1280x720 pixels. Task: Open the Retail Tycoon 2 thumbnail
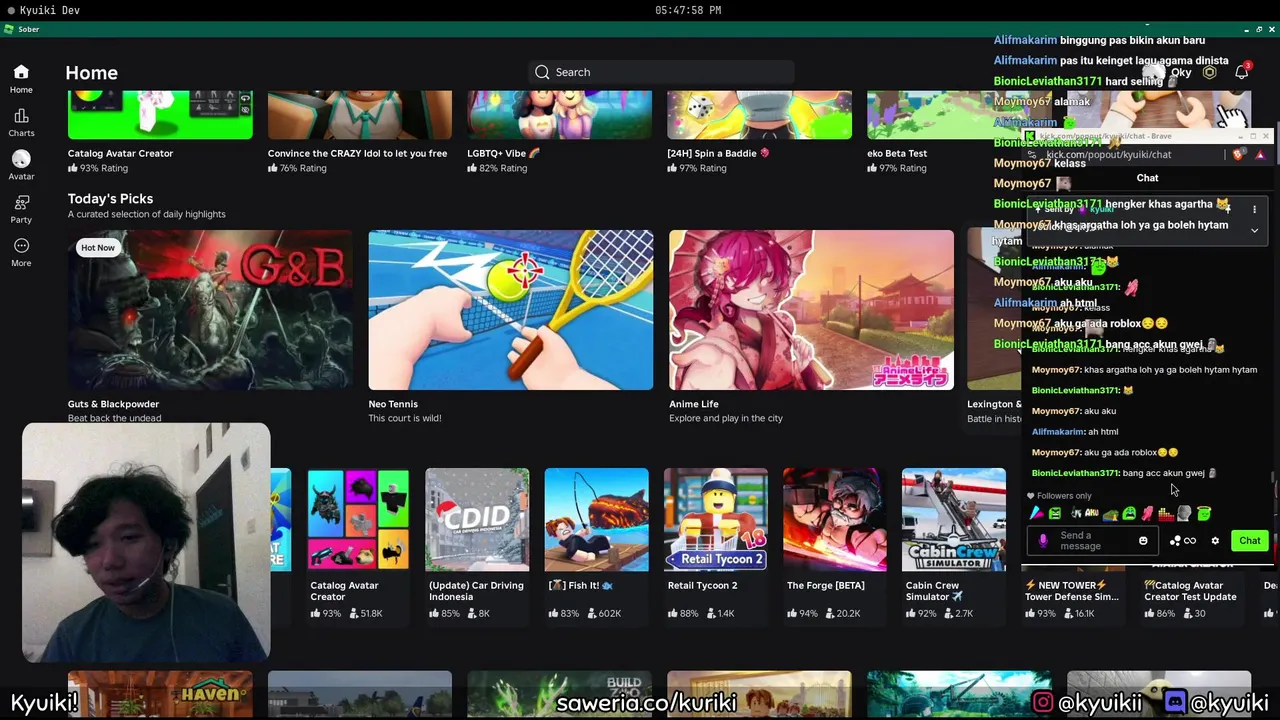[716, 520]
